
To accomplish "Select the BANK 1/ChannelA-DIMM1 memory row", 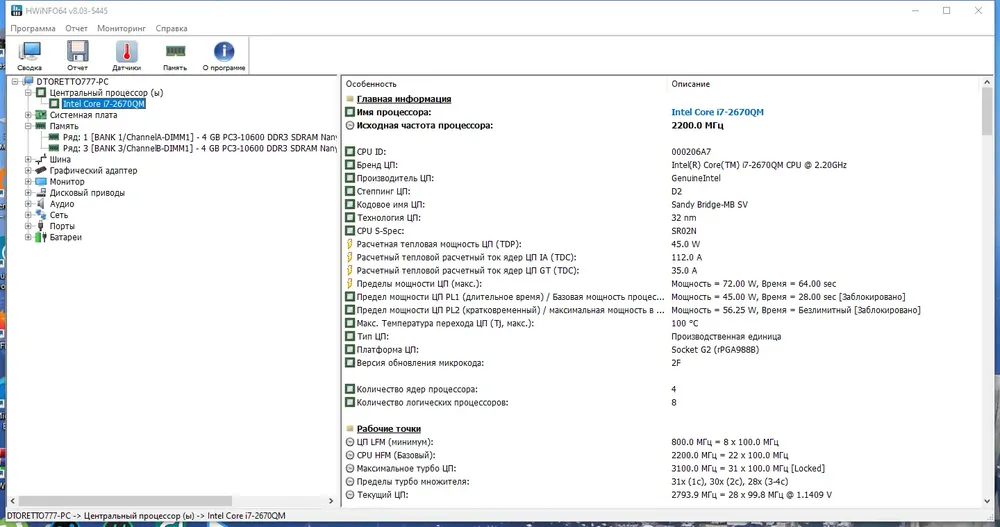I will click(199, 137).
